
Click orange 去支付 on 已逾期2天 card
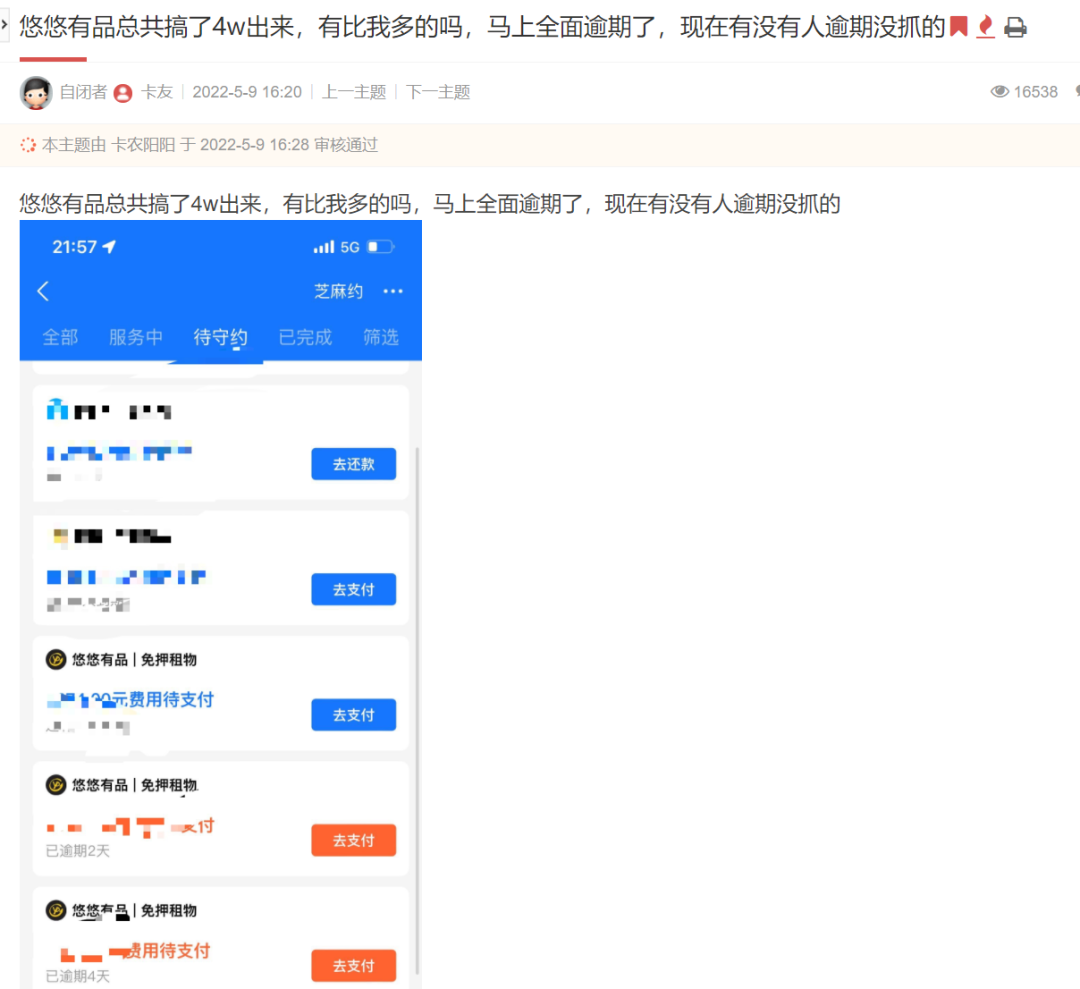[353, 840]
